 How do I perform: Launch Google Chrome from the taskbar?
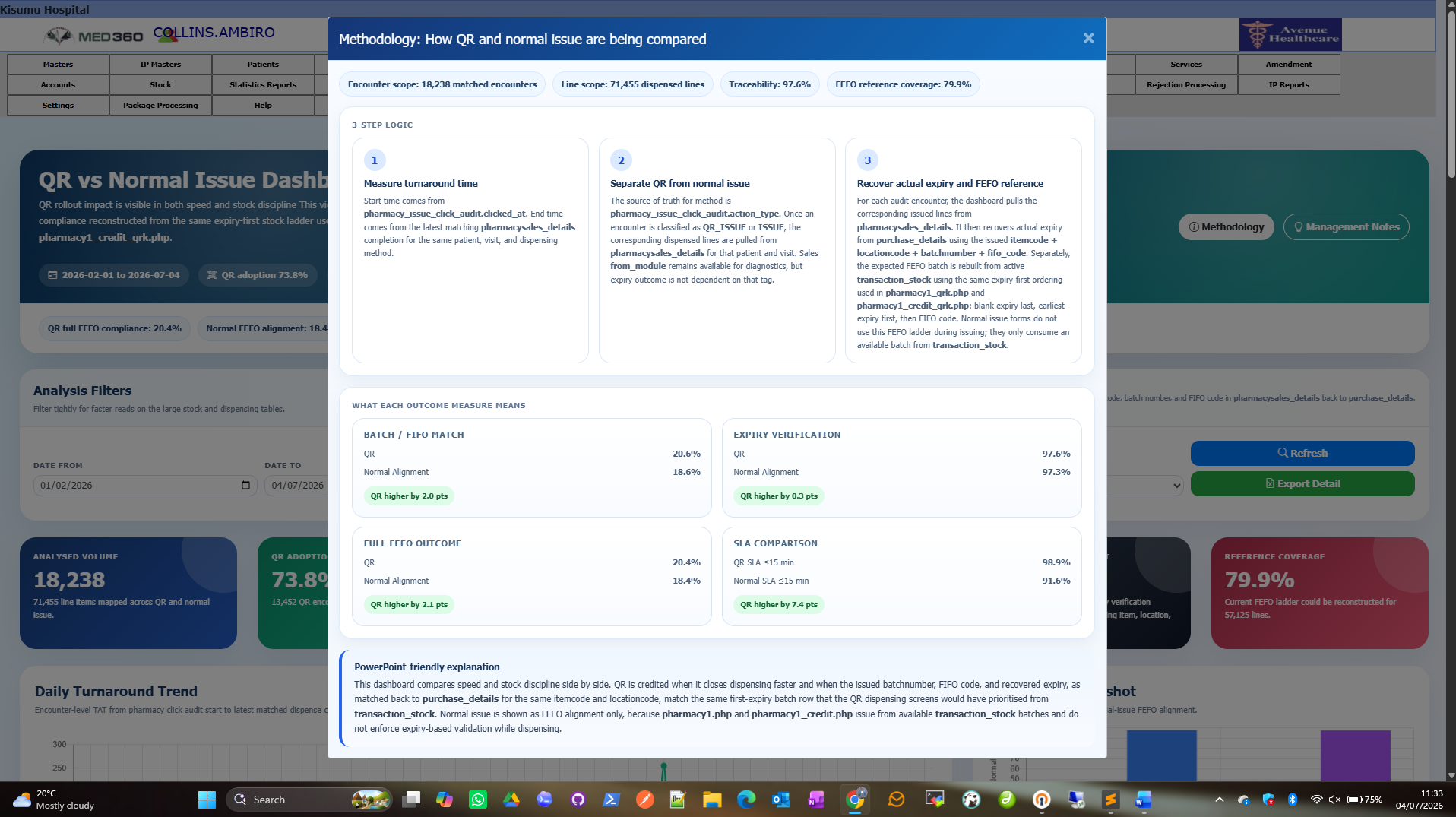click(855, 800)
